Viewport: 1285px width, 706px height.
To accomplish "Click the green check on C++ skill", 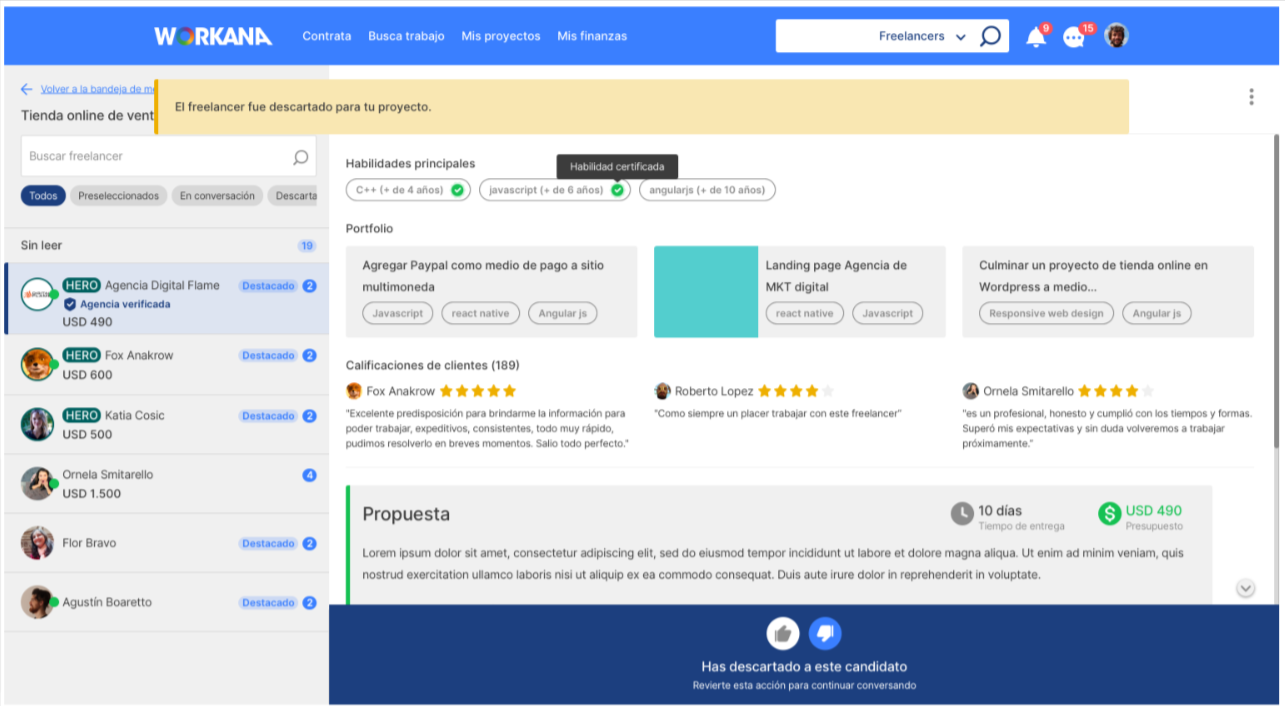I will tap(457, 190).
